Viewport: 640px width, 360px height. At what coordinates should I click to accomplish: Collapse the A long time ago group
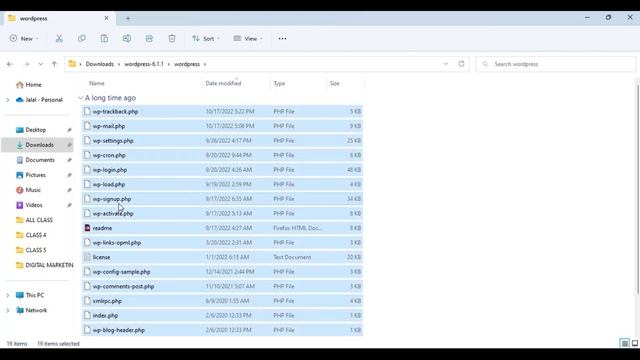coord(80,98)
